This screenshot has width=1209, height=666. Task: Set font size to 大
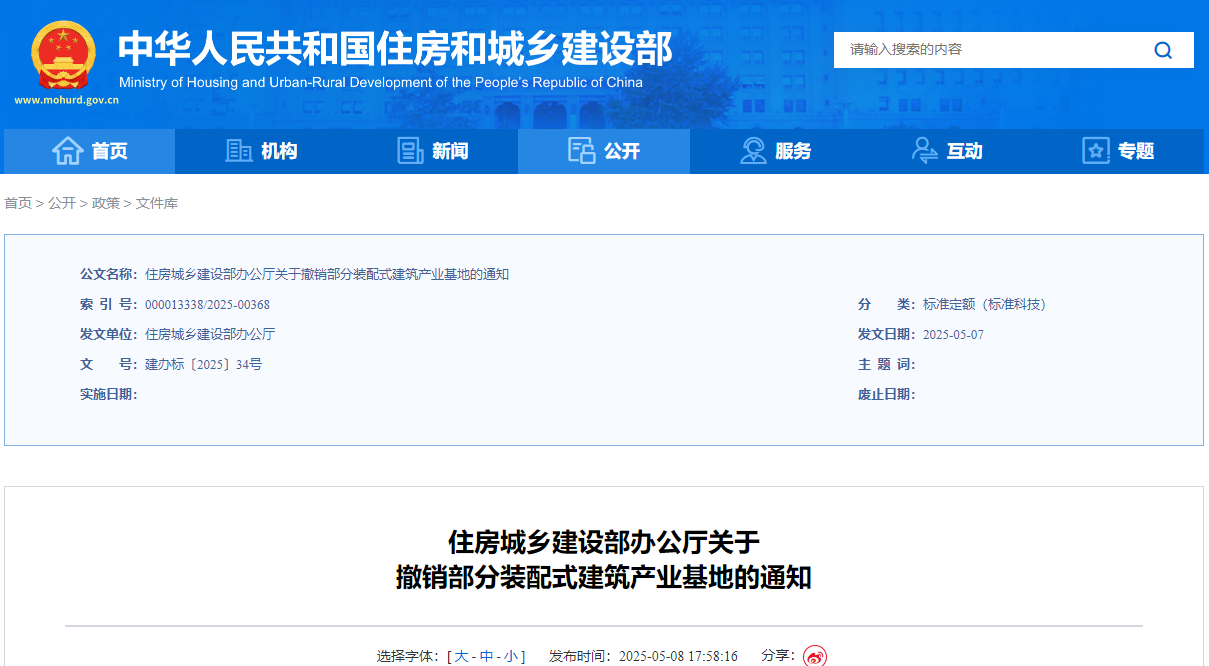tap(461, 657)
